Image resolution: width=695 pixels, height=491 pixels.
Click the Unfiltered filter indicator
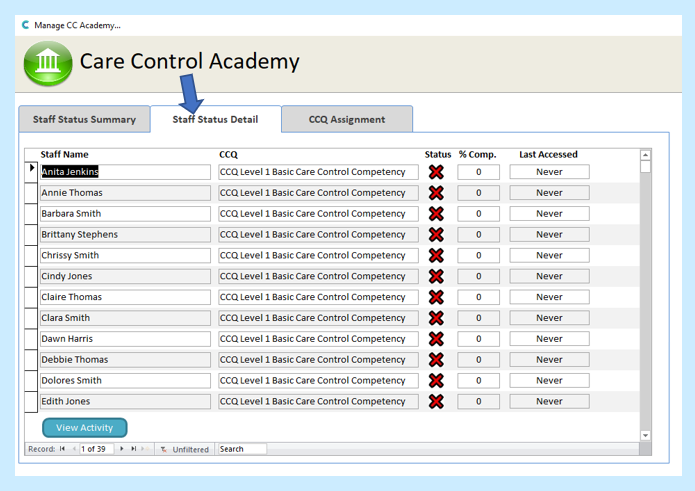pos(185,450)
